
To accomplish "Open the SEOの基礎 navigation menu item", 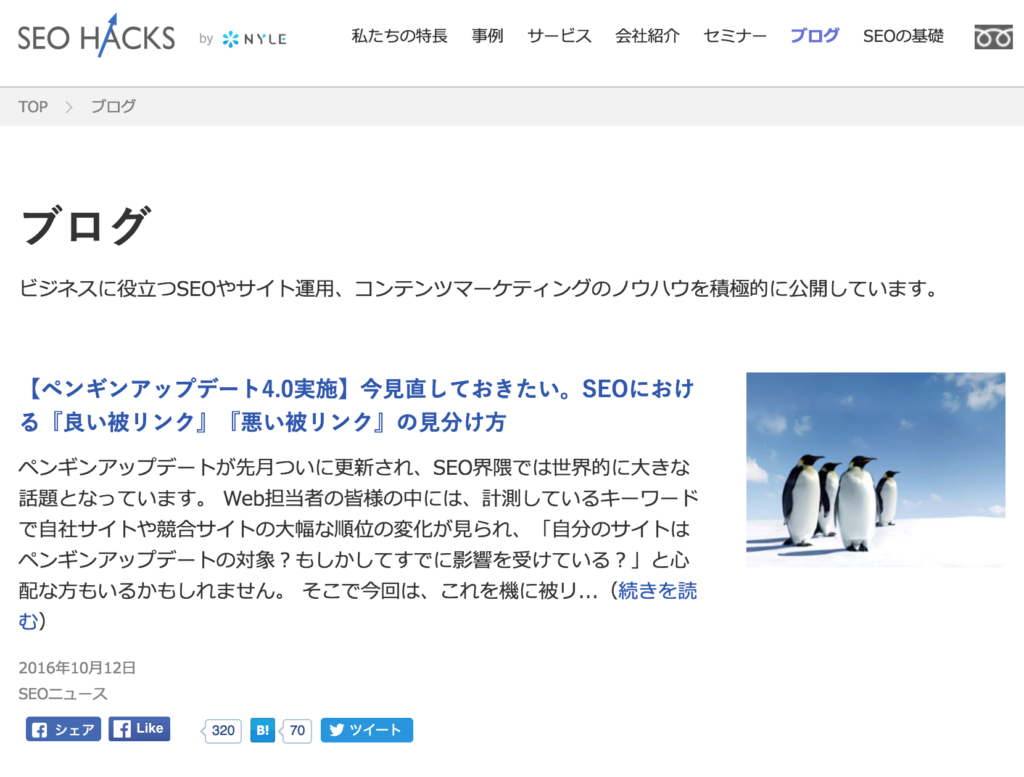I will click(x=902, y=36).
